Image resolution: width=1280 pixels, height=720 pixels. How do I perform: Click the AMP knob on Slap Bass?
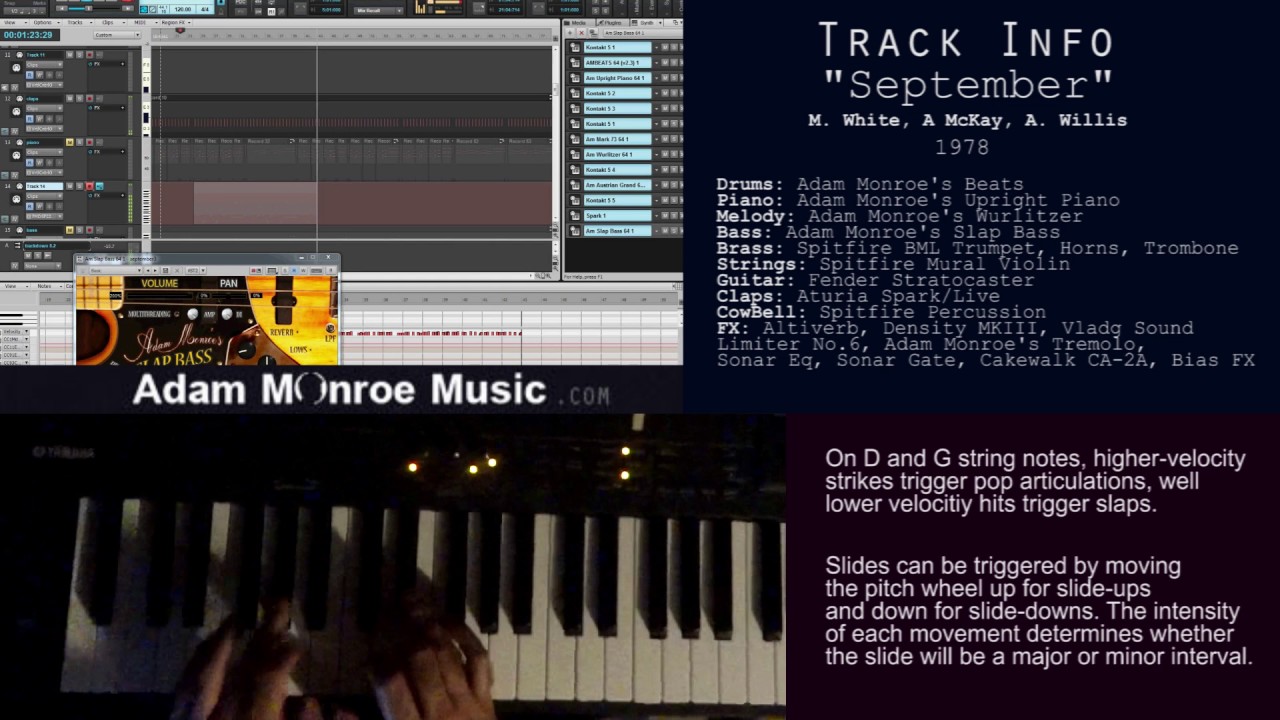(192, 314)
